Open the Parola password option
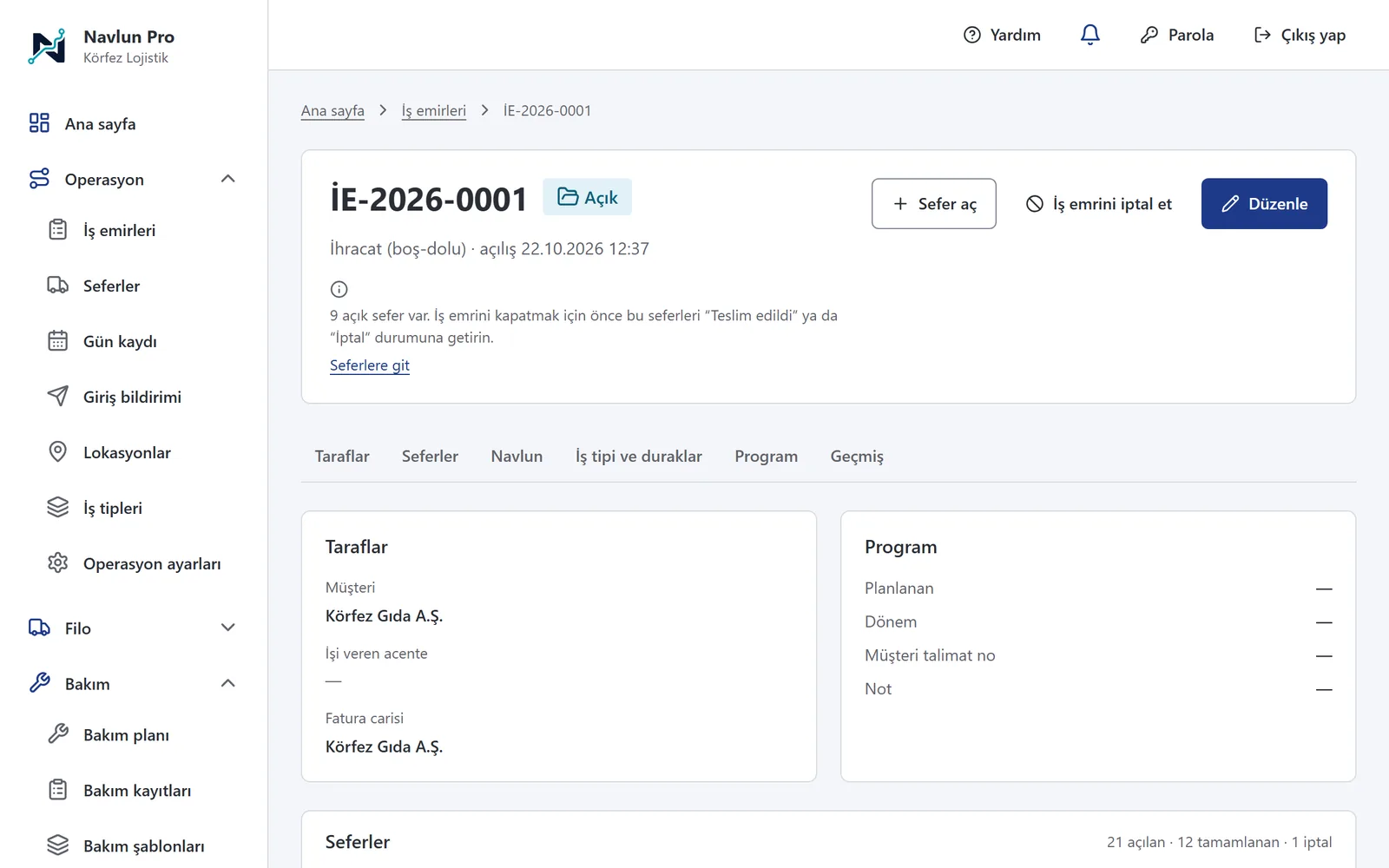The height and width of the screenshot is (868, 1389). pyautogui.click(x=1176, y=35)
